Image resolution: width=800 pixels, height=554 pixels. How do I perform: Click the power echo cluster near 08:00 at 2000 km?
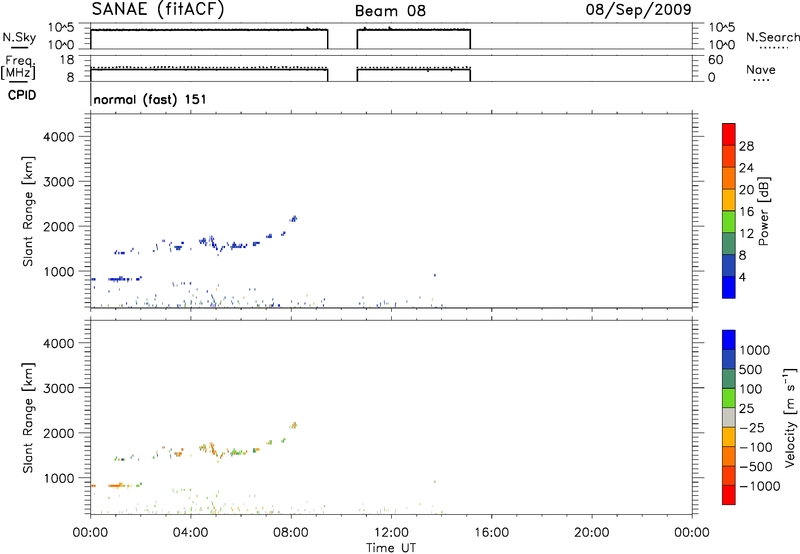pyautogui.click(x=293, y=219)
